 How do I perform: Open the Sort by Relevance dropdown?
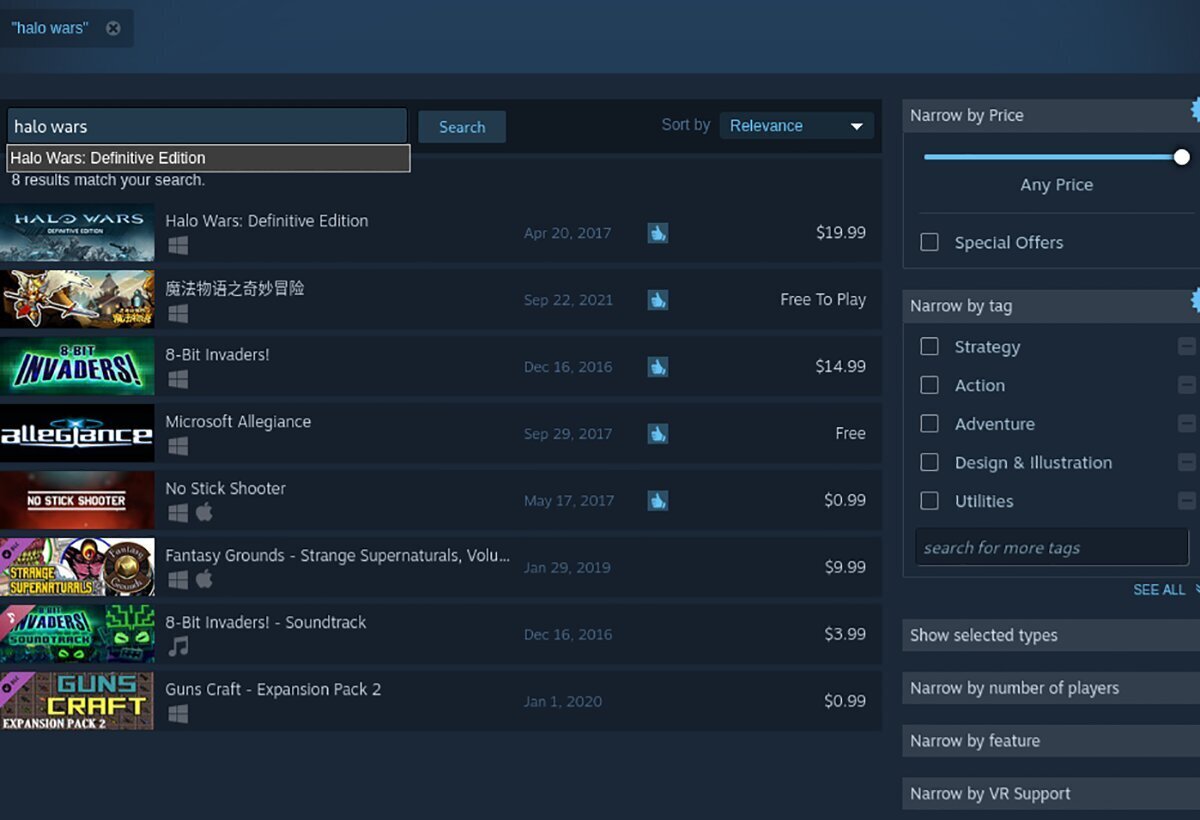796,126
